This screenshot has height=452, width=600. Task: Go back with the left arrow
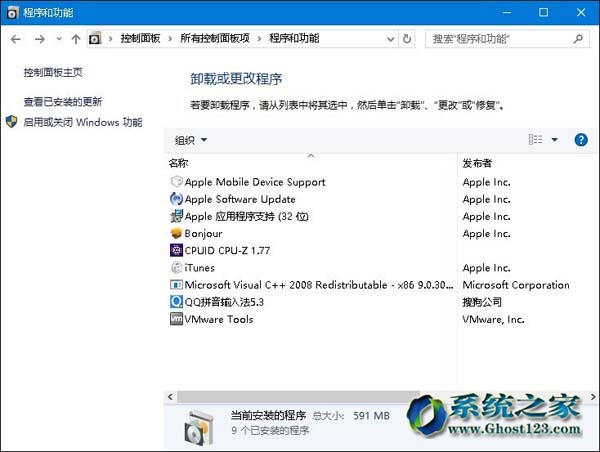[x=16, y=39]
